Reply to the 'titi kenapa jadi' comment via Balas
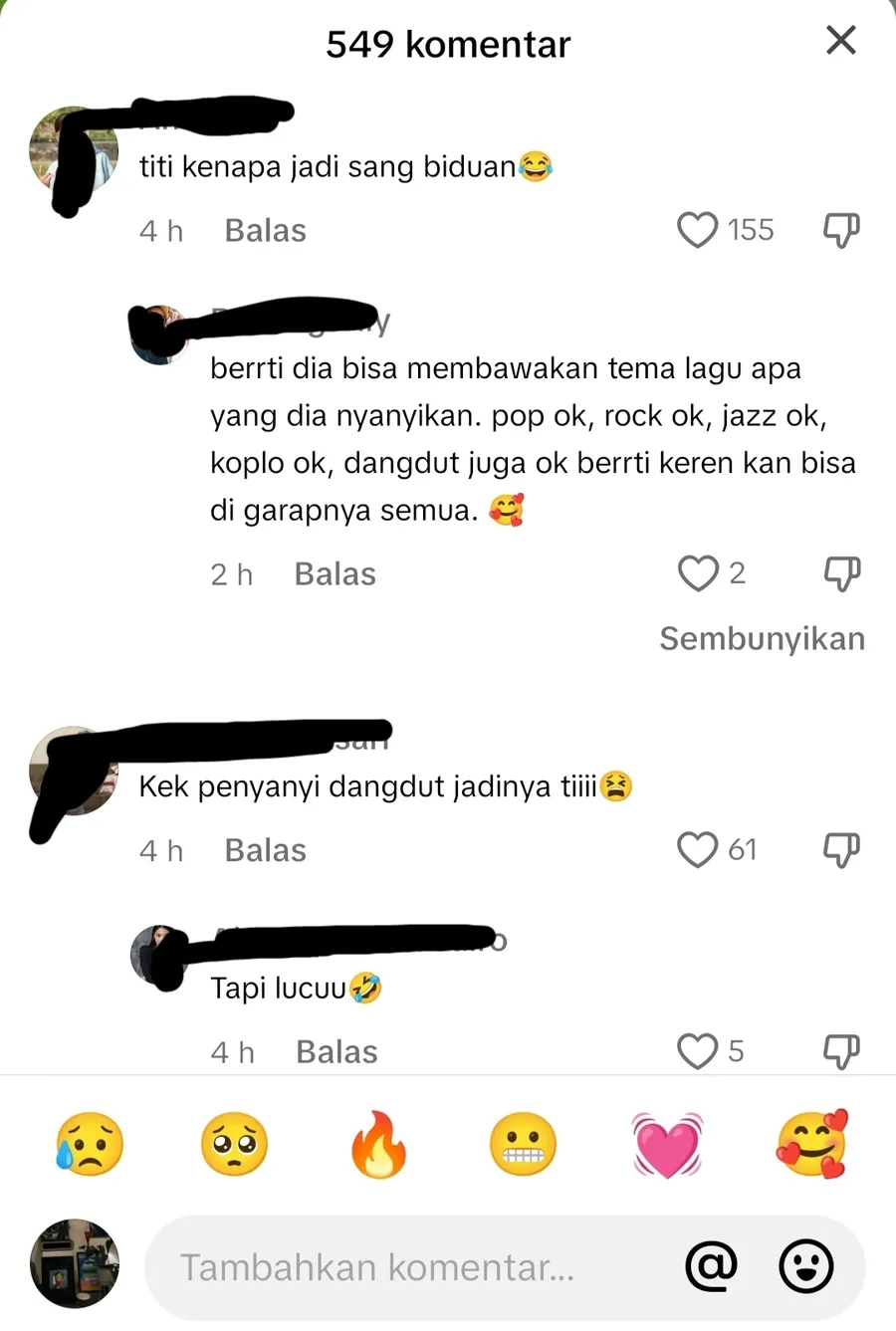This screenshot has height=1331, width=896. [265, 231]
